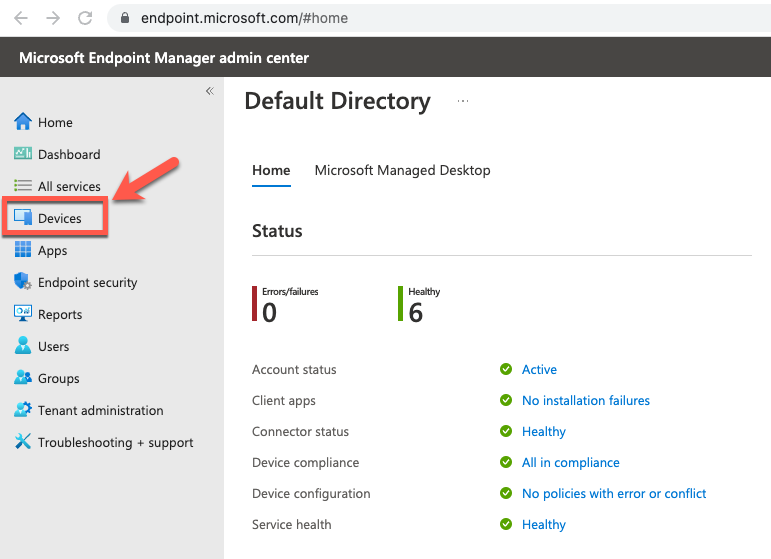Click the Active account status link
771x559 pixels.
[539, 369]
